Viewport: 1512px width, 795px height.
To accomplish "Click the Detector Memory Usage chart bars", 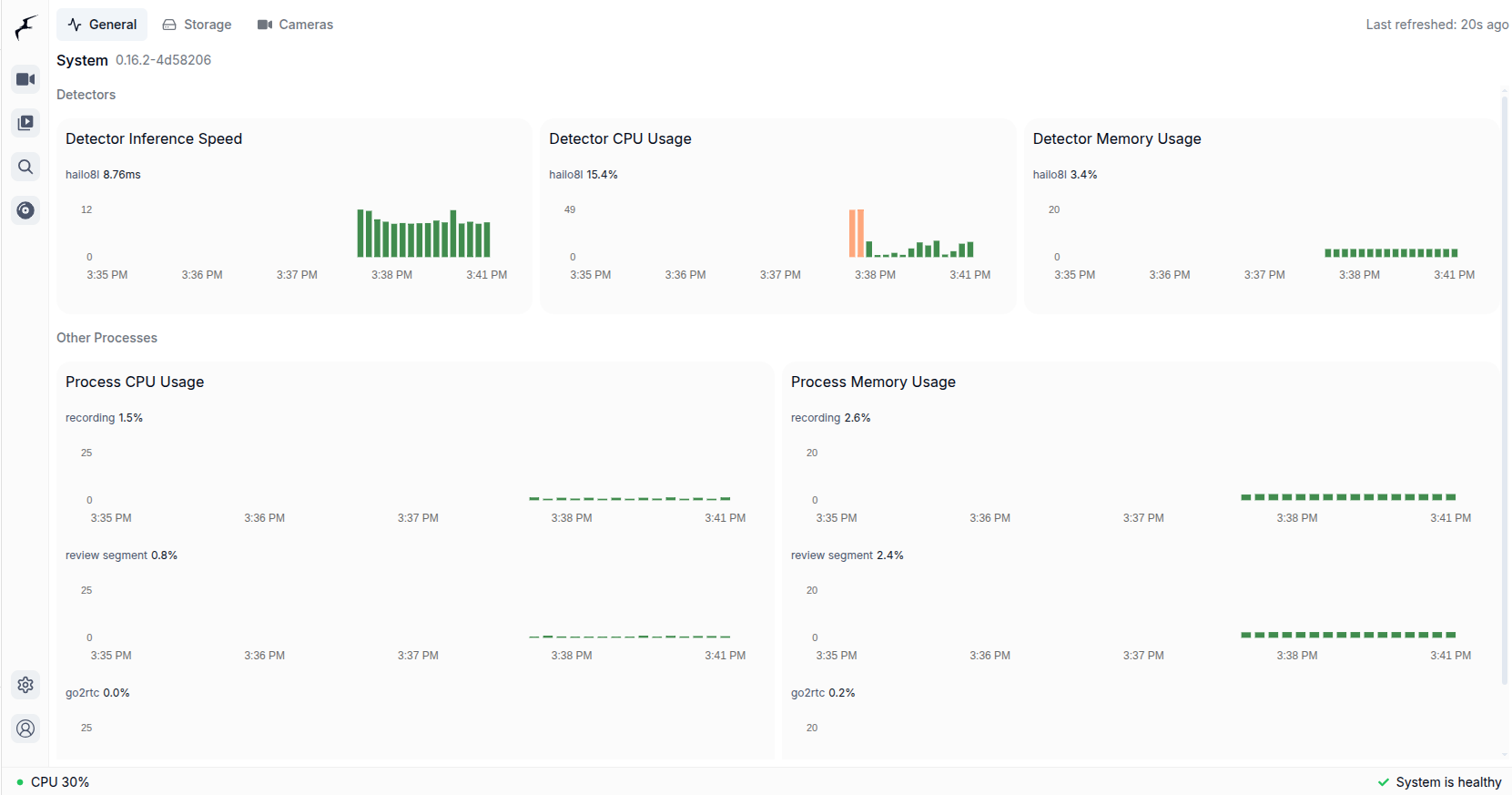I will 1390,252.
